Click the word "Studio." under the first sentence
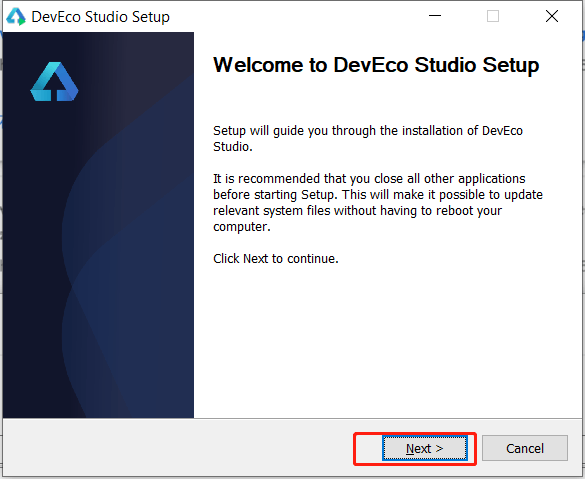Viewport: 585px width, 479px height. (233, 147)
